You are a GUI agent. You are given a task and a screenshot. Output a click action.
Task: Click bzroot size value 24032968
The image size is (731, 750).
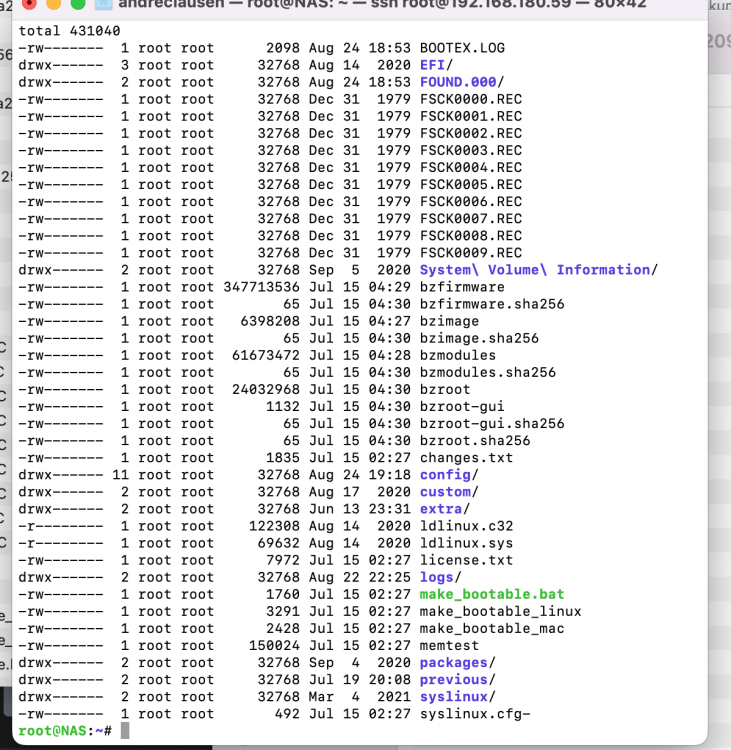266,389
